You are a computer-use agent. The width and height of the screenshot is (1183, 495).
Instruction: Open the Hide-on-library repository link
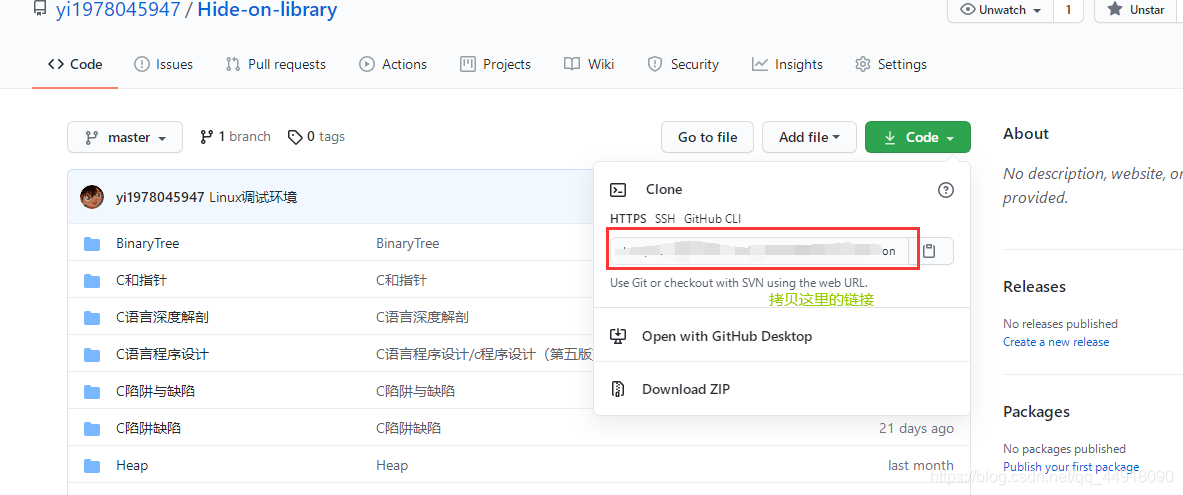tap(267, 10)
